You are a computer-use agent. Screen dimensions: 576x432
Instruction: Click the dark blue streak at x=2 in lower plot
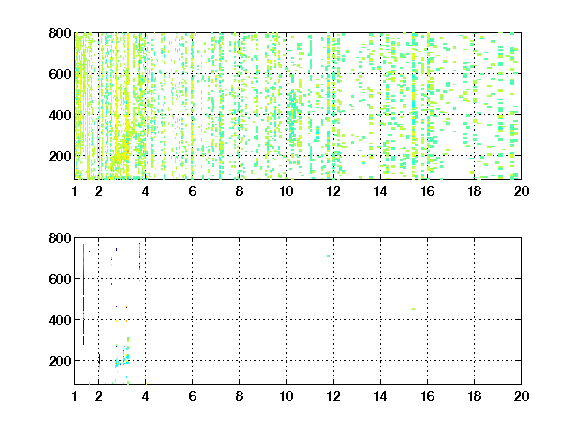(99, 359)
